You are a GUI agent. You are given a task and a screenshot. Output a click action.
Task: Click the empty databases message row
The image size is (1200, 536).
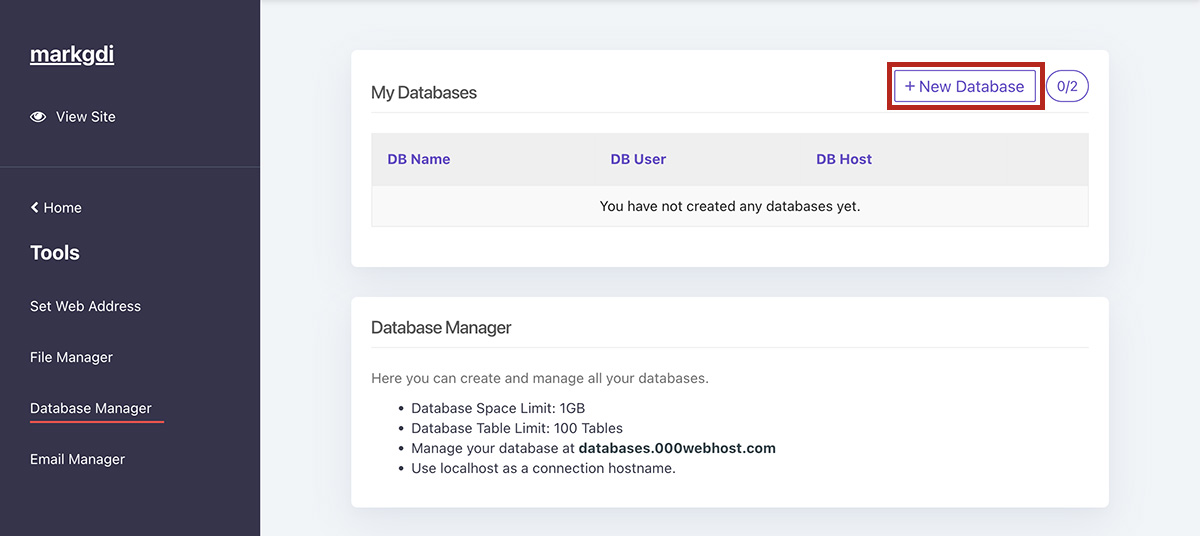pos(729,206)
